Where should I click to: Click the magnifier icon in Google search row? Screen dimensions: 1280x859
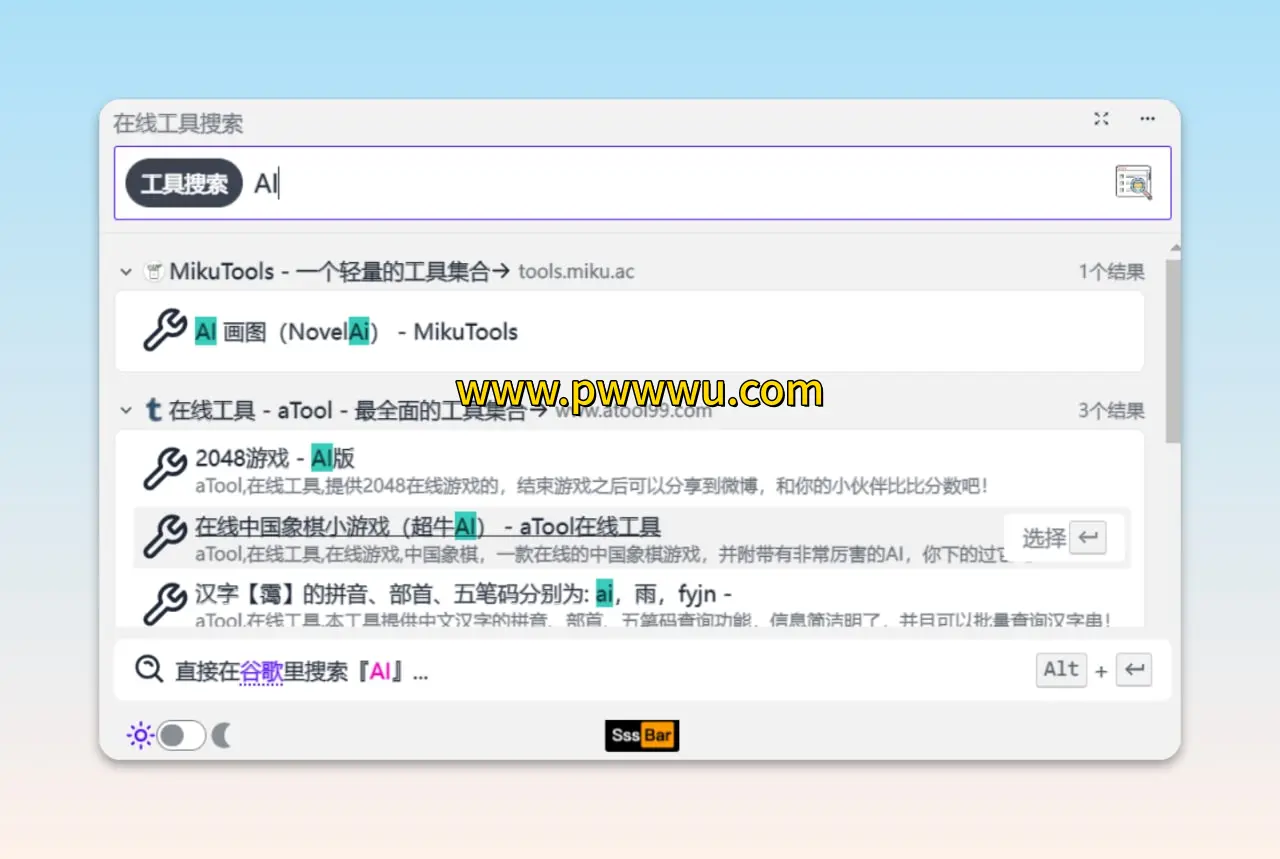point(149,670)
